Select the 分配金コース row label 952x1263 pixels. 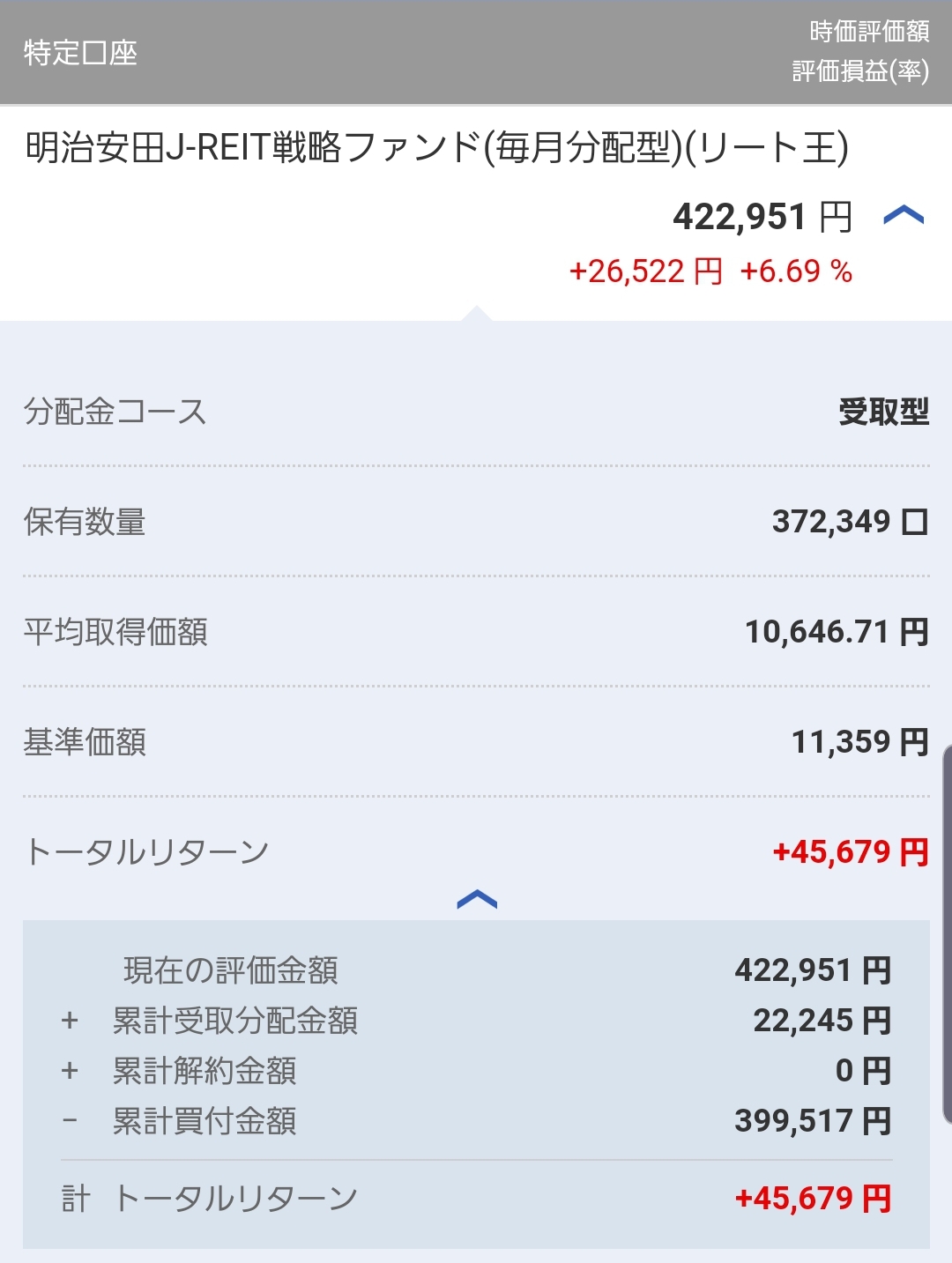coord(115,412)
